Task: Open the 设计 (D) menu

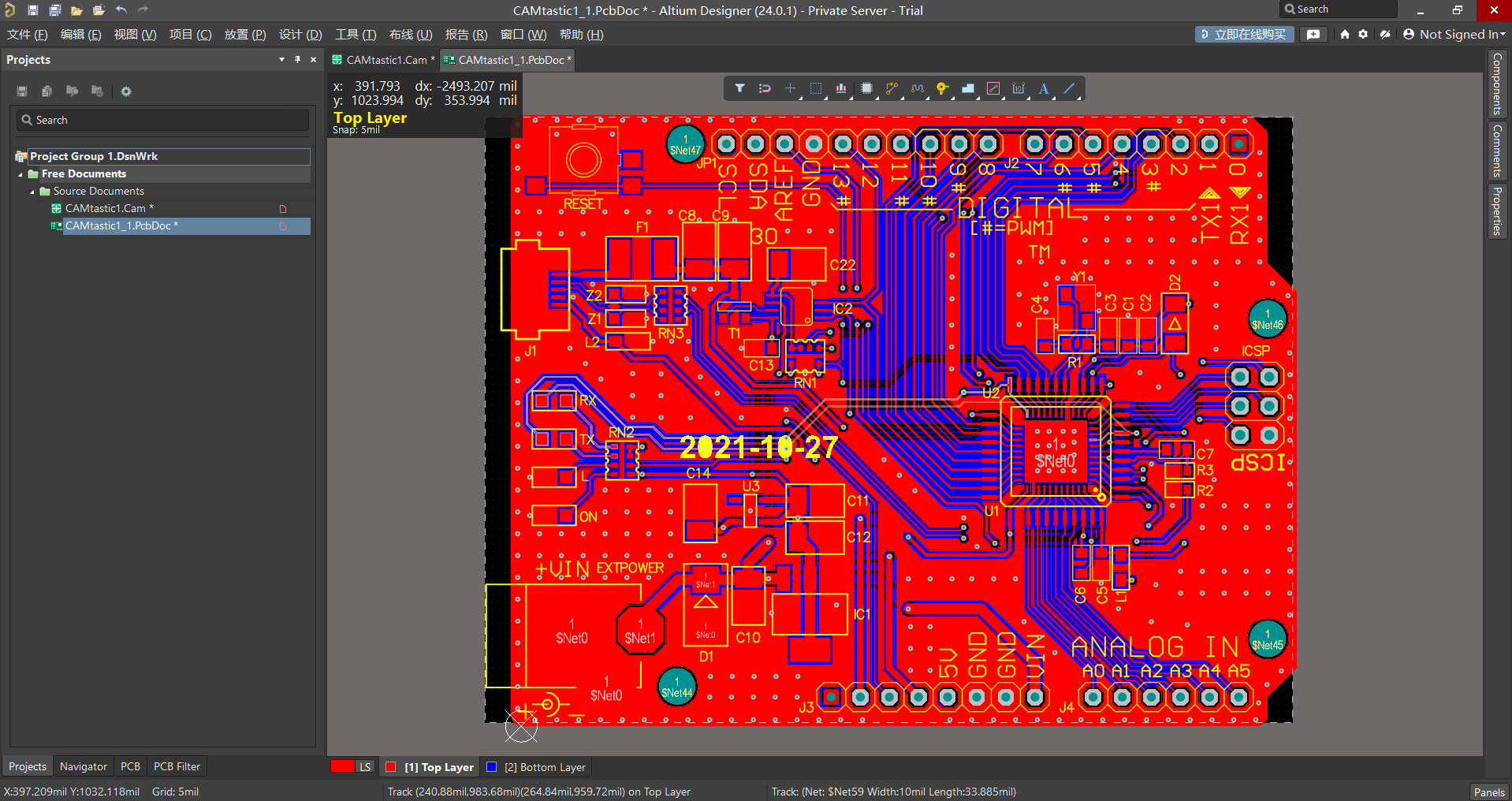Action: pyautogui.click(x=300, y=35)
